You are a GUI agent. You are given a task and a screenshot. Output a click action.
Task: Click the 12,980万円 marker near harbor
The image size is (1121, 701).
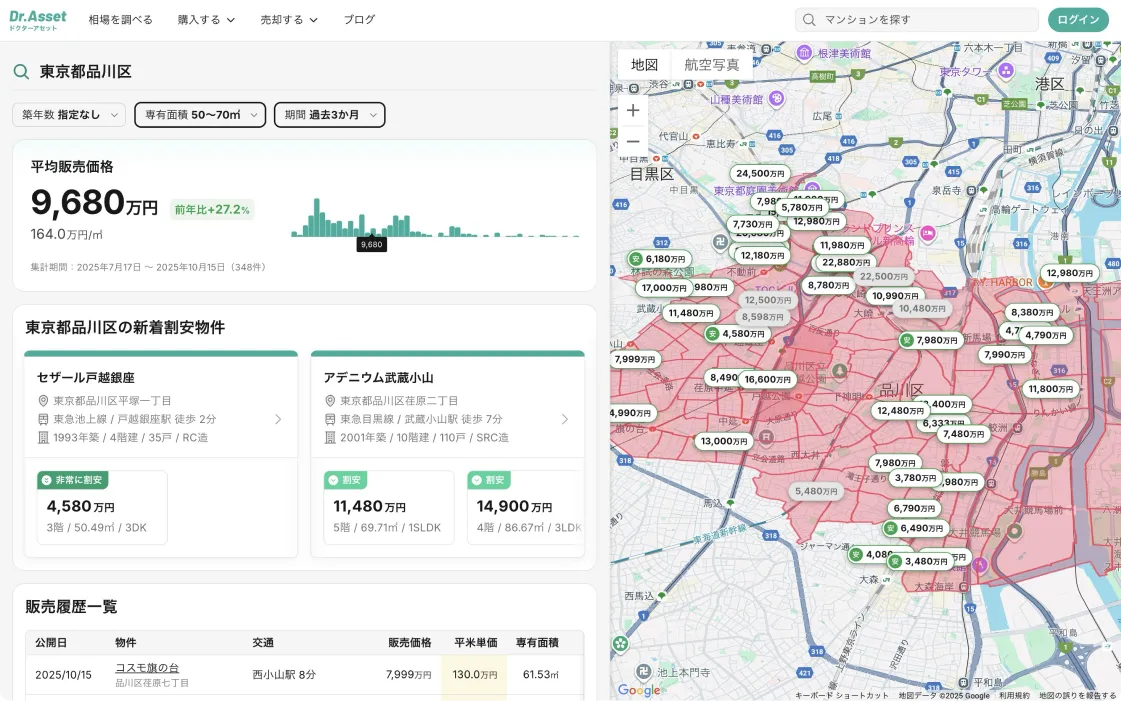tap(1070, 272)
